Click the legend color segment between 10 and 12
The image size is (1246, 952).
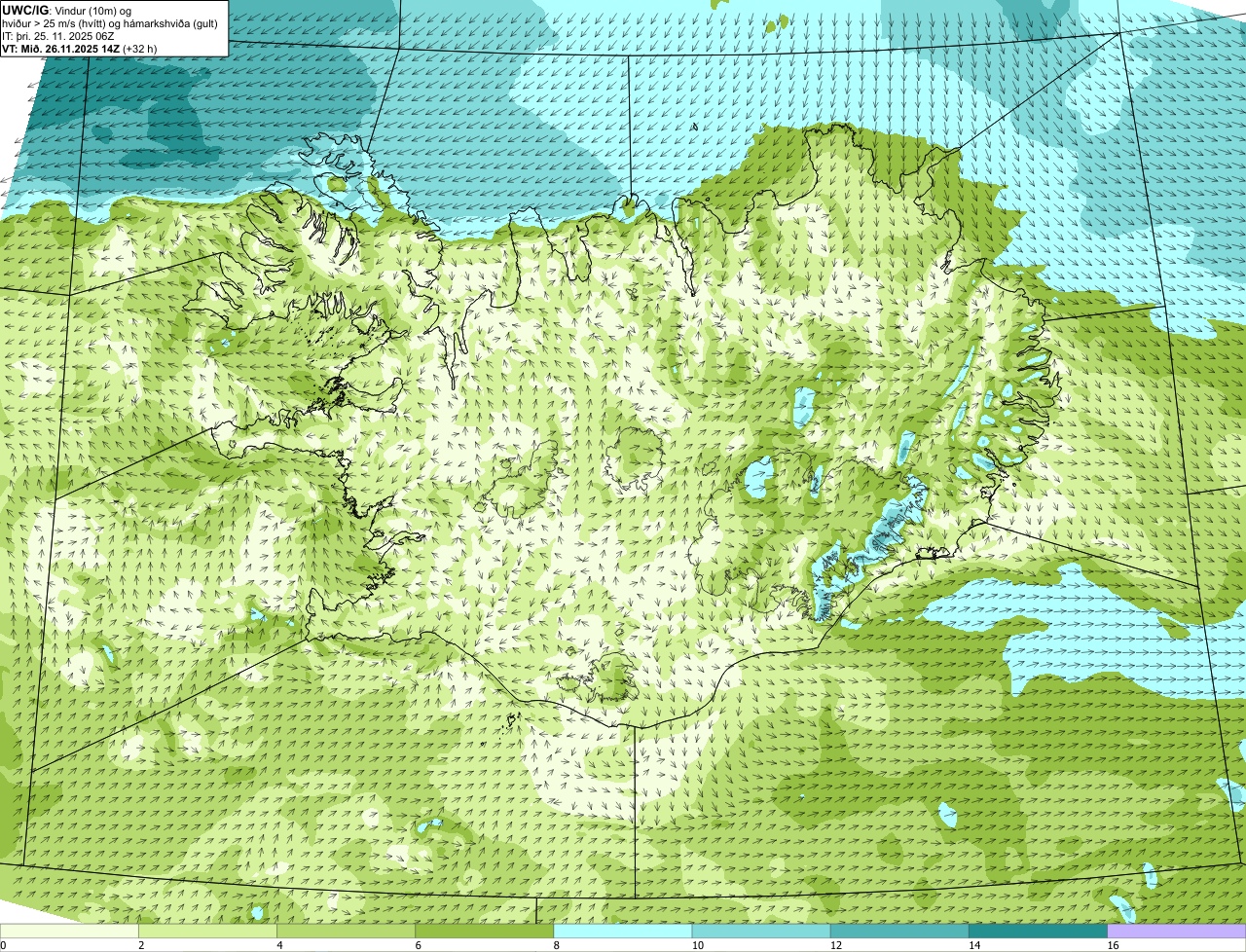coord(761,931)
